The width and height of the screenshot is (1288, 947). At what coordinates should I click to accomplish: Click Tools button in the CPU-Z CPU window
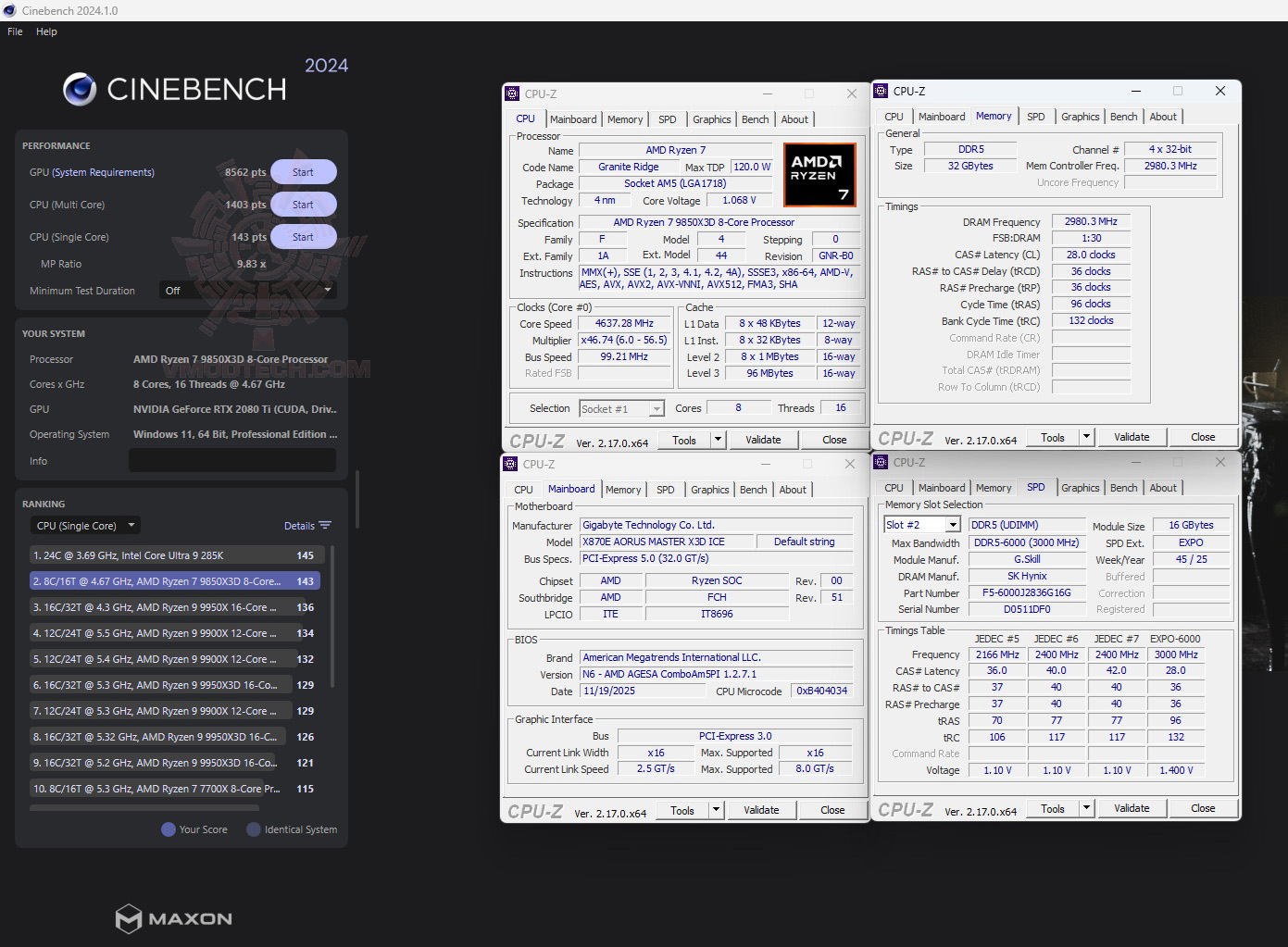tap(684, 440)
